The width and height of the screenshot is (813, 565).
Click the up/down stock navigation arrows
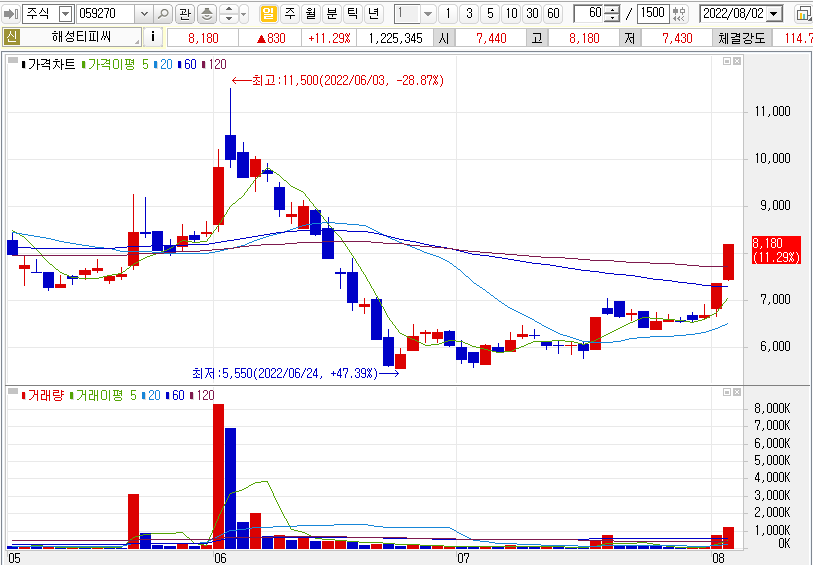pos(229,13)
